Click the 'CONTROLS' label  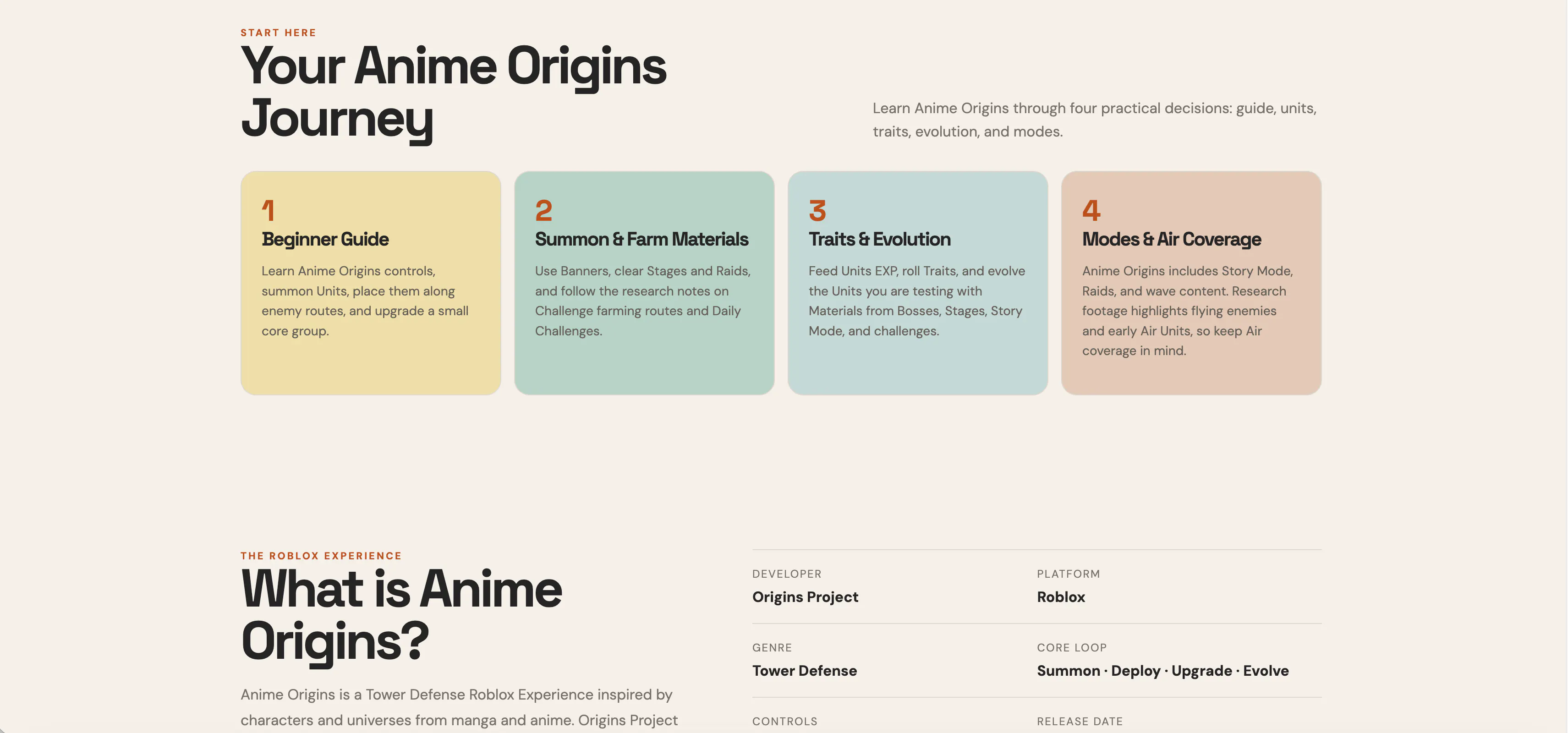pyautogui.click(x=784, y=722)
